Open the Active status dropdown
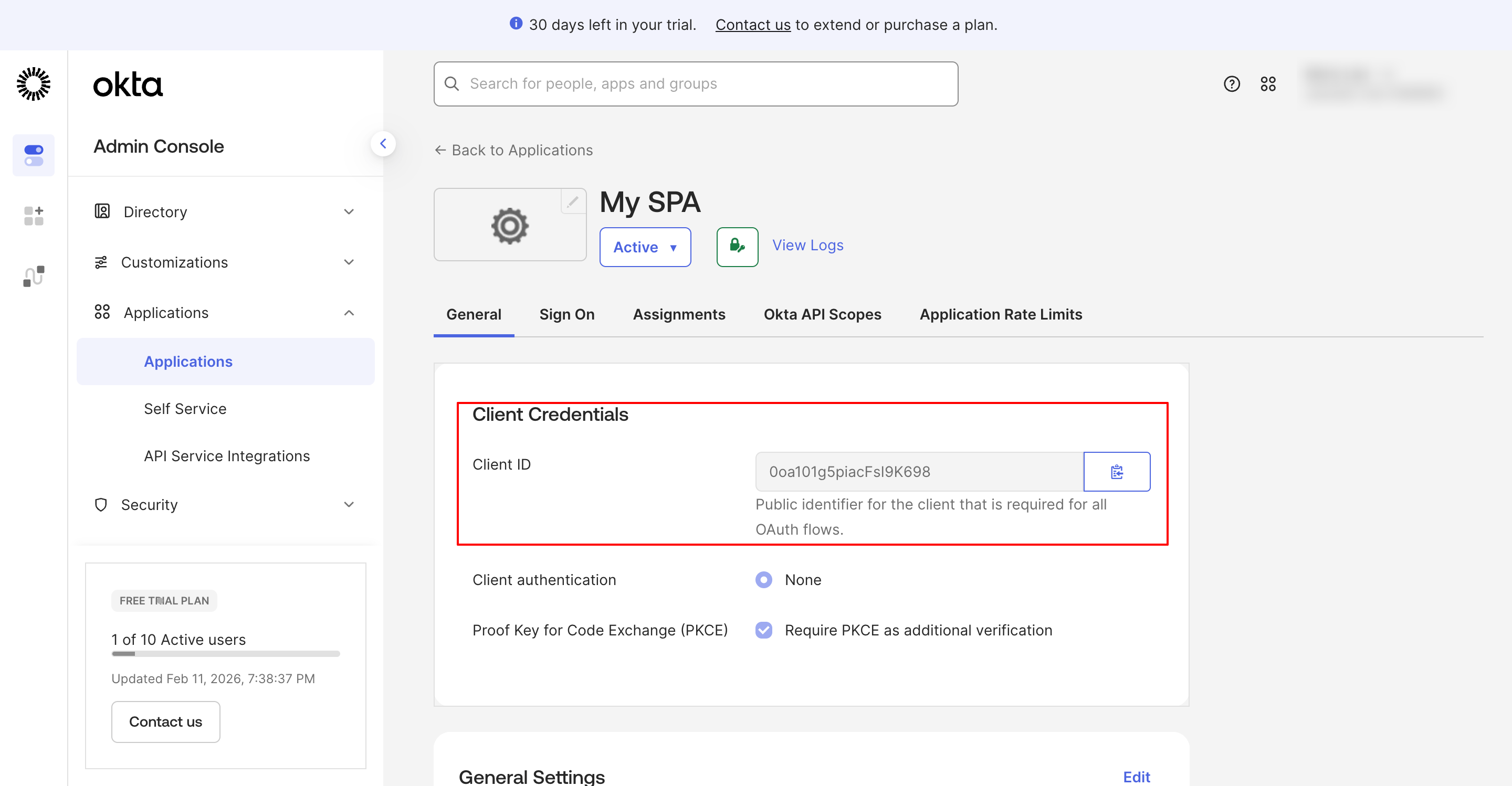Image resolution: width=1512 pixels, height=786 pixels. 645,247
